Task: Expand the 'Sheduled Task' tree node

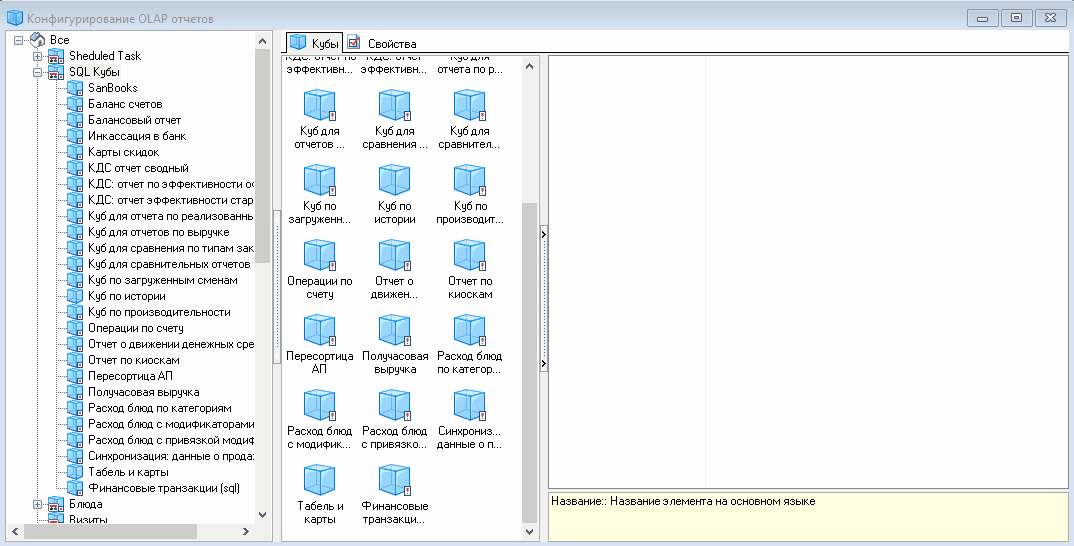Action: coord(37,56)
